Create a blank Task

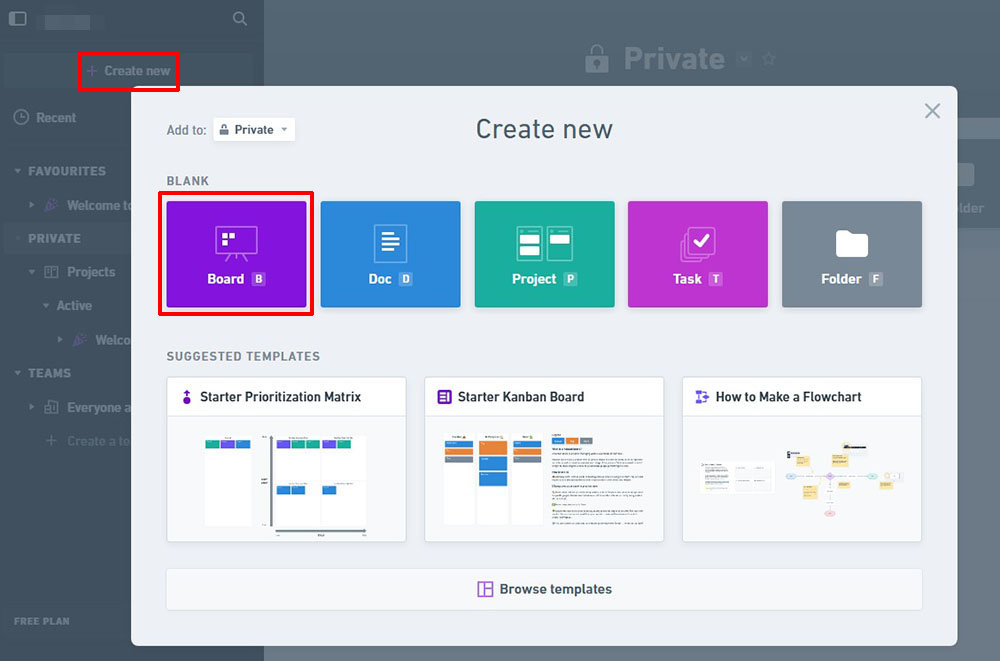[697, 254]
